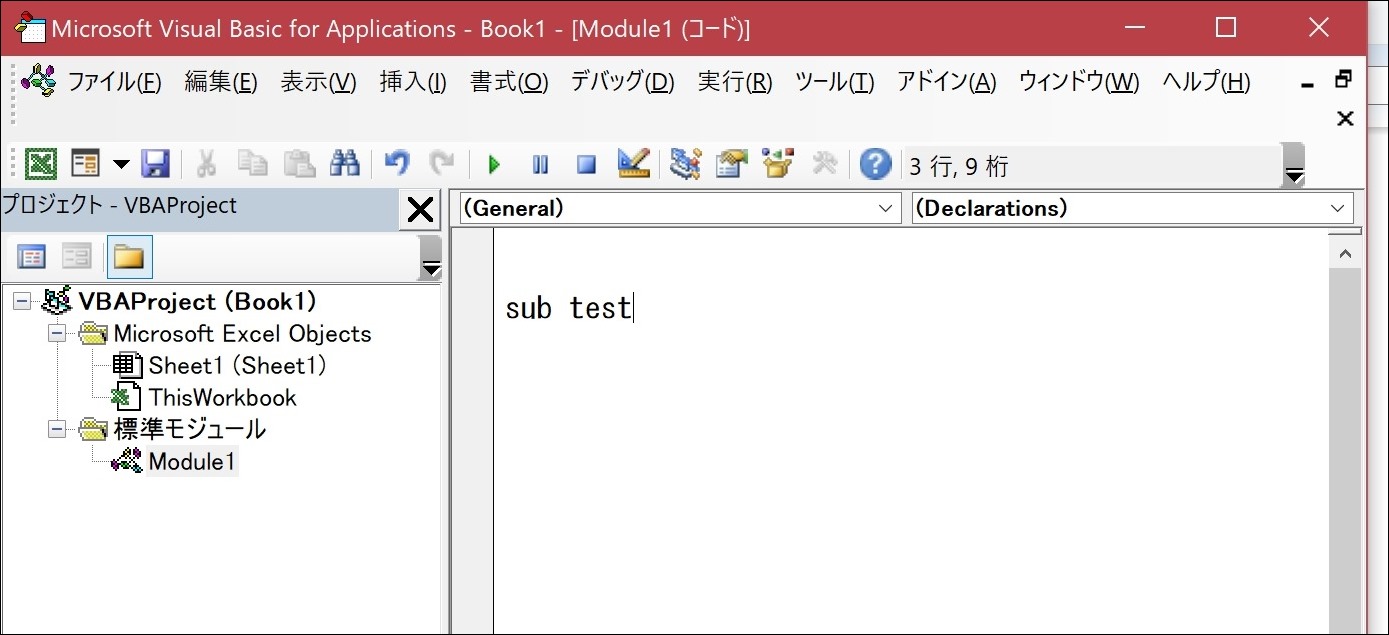Click the left margin indicator bar of code
This screenshot has height=635, width=1389.
coord(472,430)
